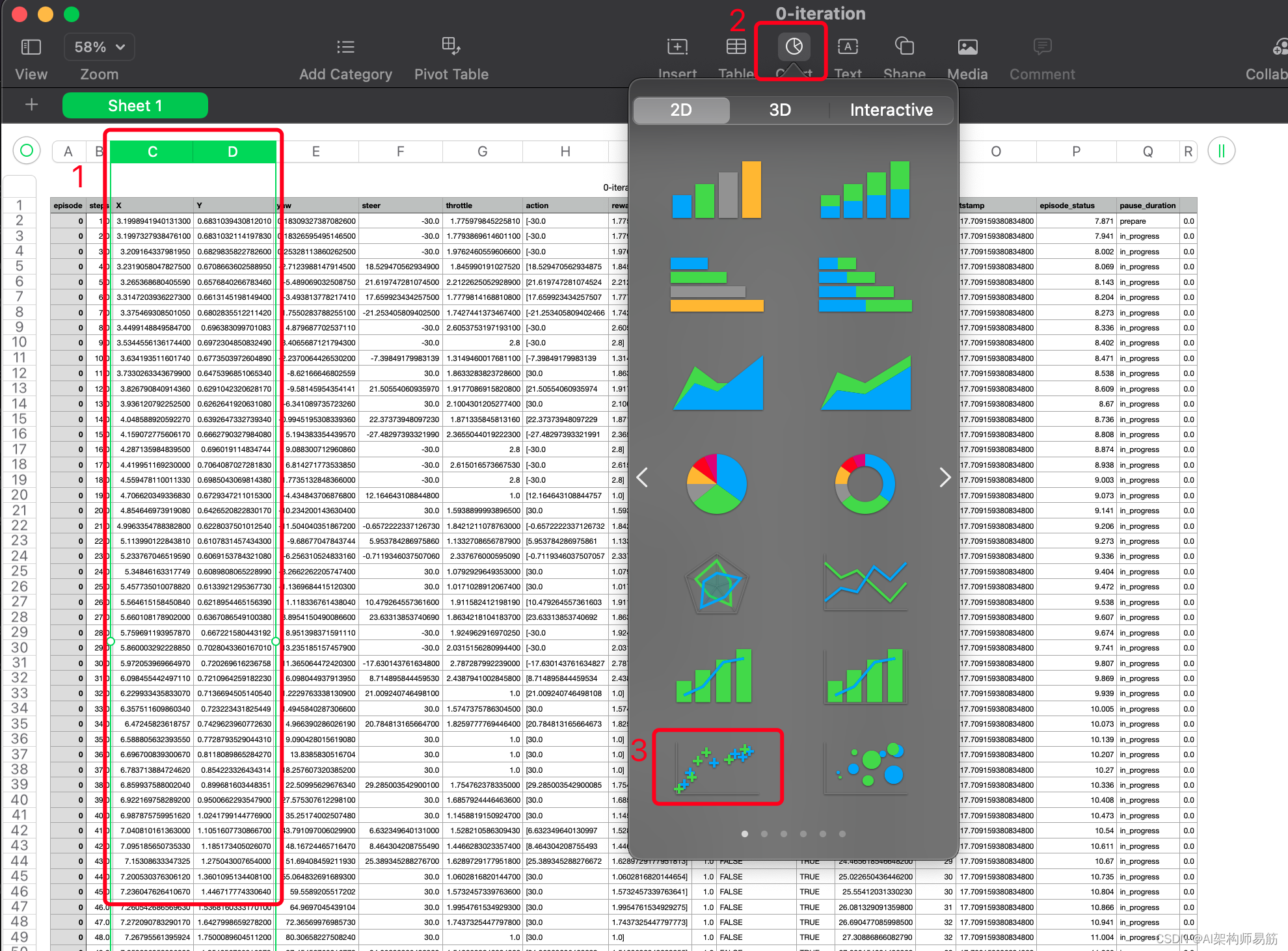Add a new sheet with plus button
The image size is (1288, 951).
click(x=31, y=105)
